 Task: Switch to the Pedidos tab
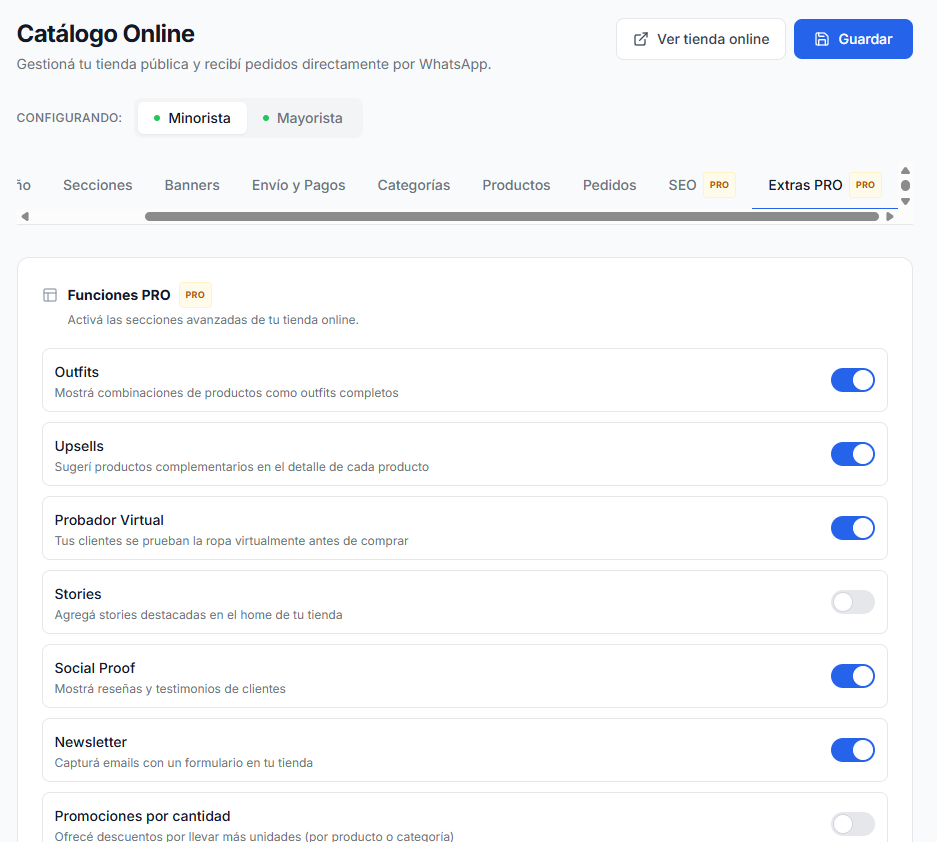610,185
